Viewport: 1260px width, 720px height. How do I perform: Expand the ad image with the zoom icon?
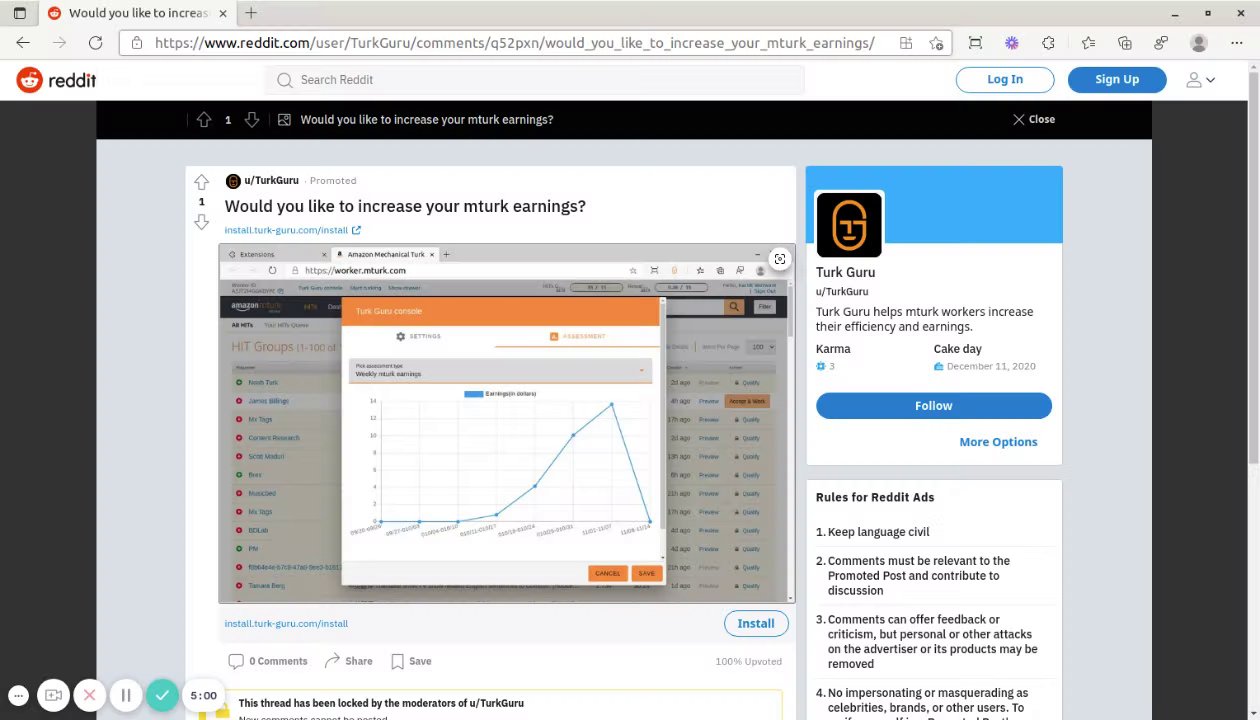click(780, 259)
